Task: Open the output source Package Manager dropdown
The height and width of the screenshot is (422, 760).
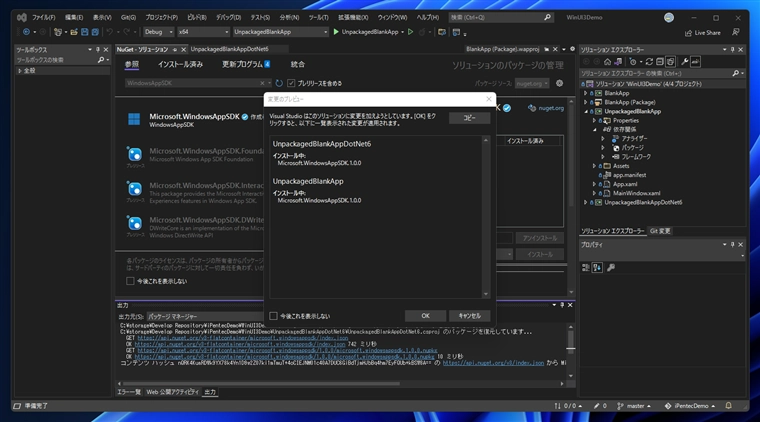Action: tap(204, 316)
